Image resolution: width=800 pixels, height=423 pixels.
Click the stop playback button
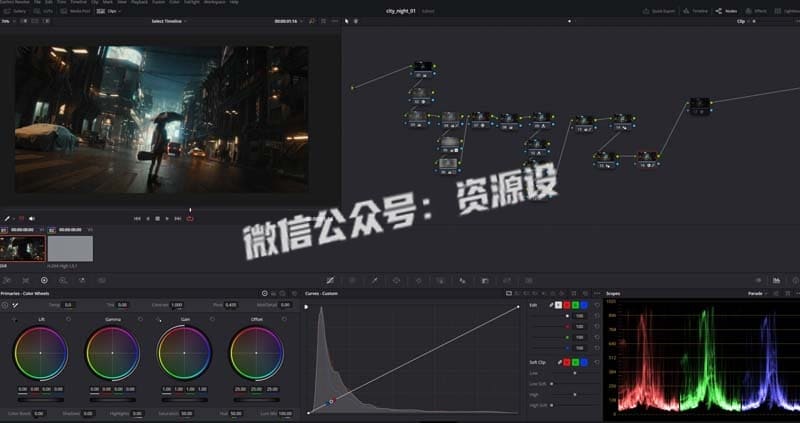pyautogui.click(x=157, y=218)
